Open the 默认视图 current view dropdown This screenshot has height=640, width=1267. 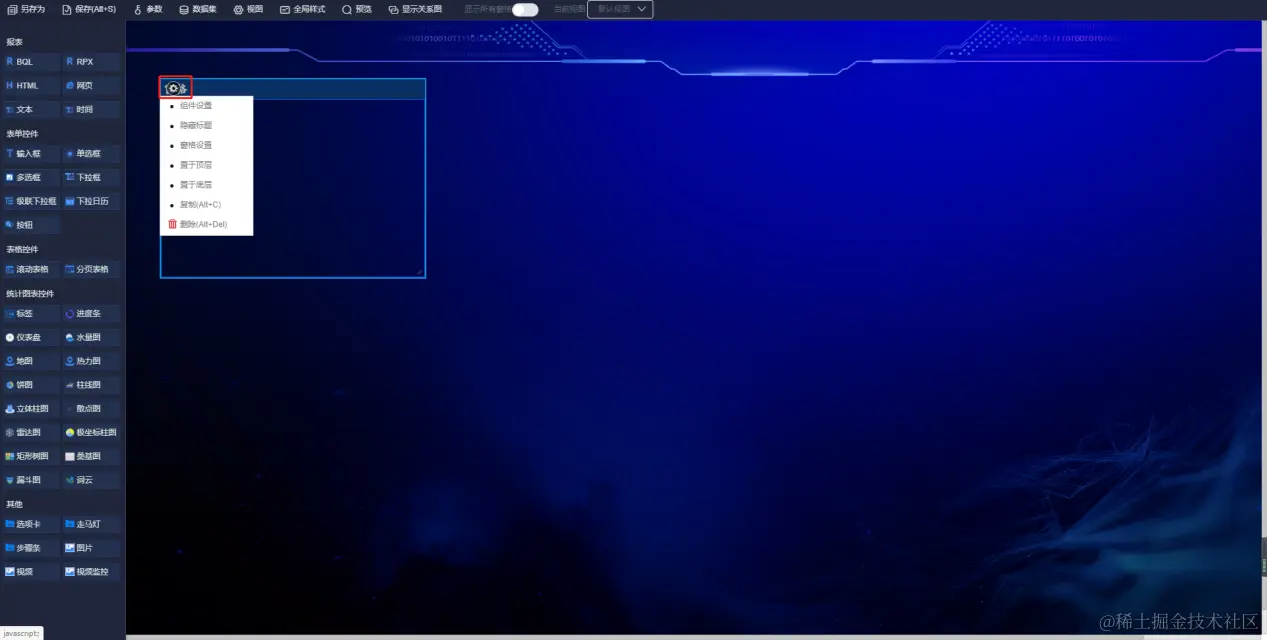pos(620,9)
